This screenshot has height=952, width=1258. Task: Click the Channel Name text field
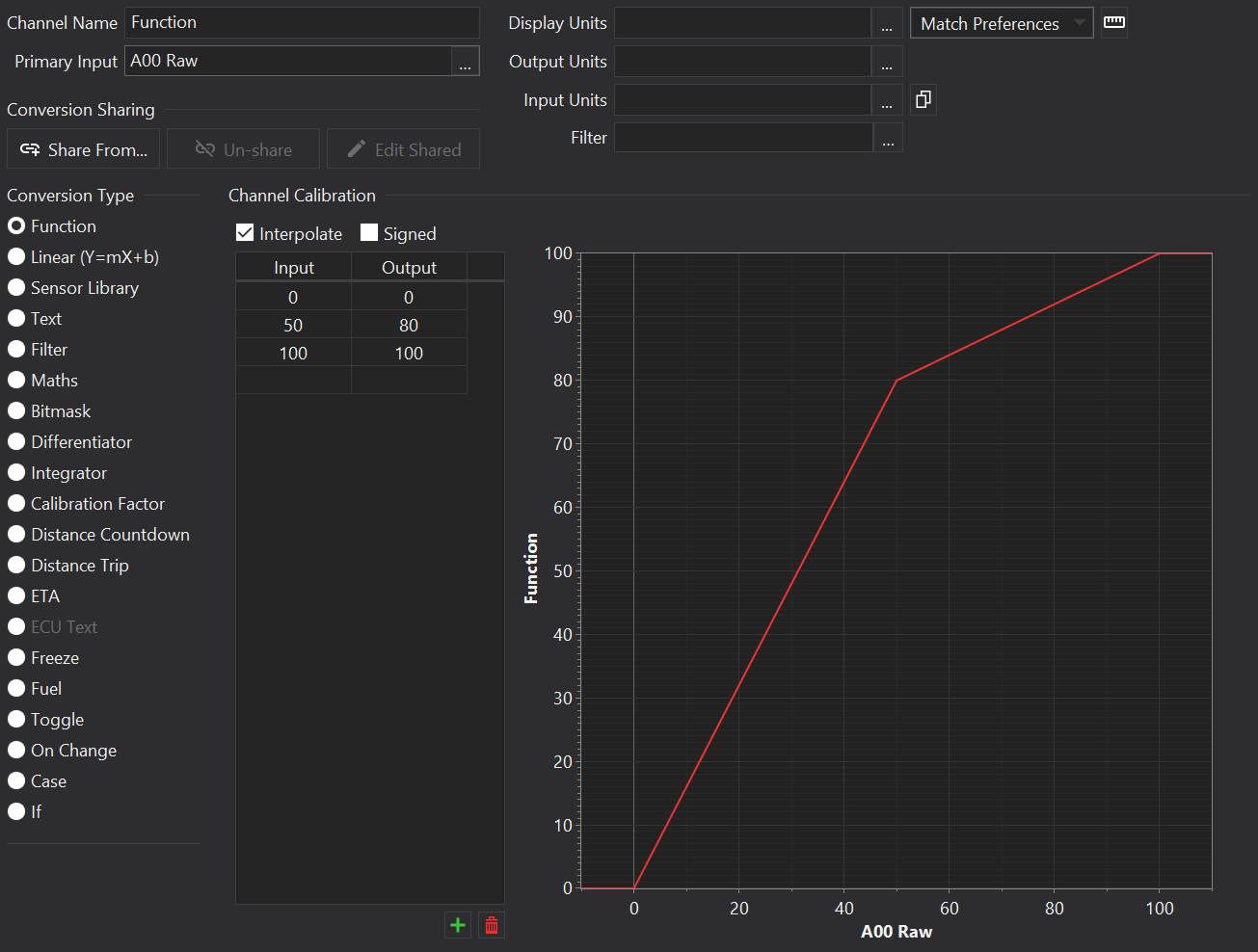click(302, 22)
